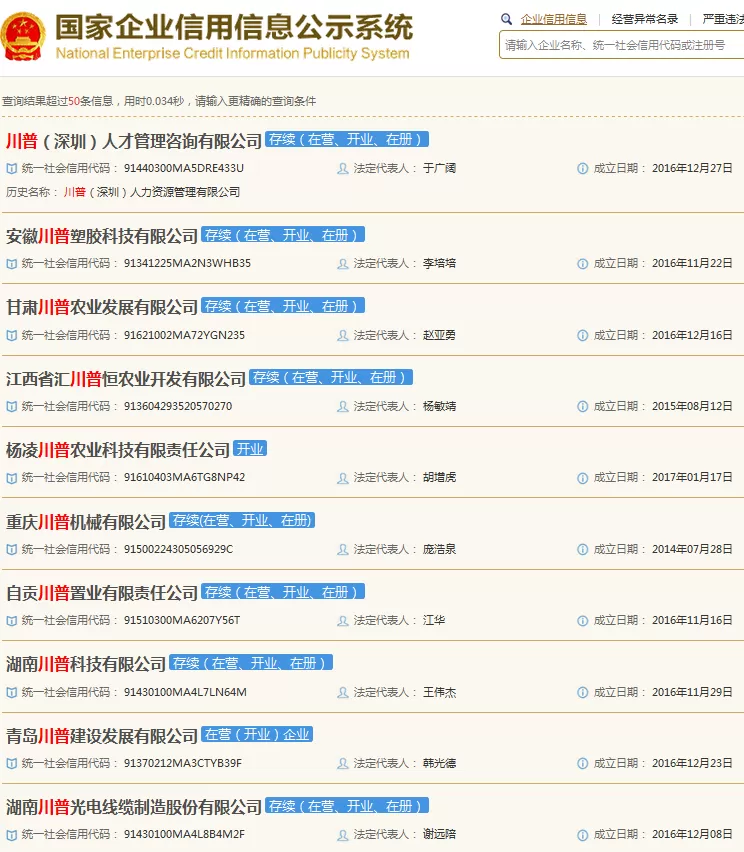Click credit code icon for 91341225MA2N3WHB35

pos(11,264)
